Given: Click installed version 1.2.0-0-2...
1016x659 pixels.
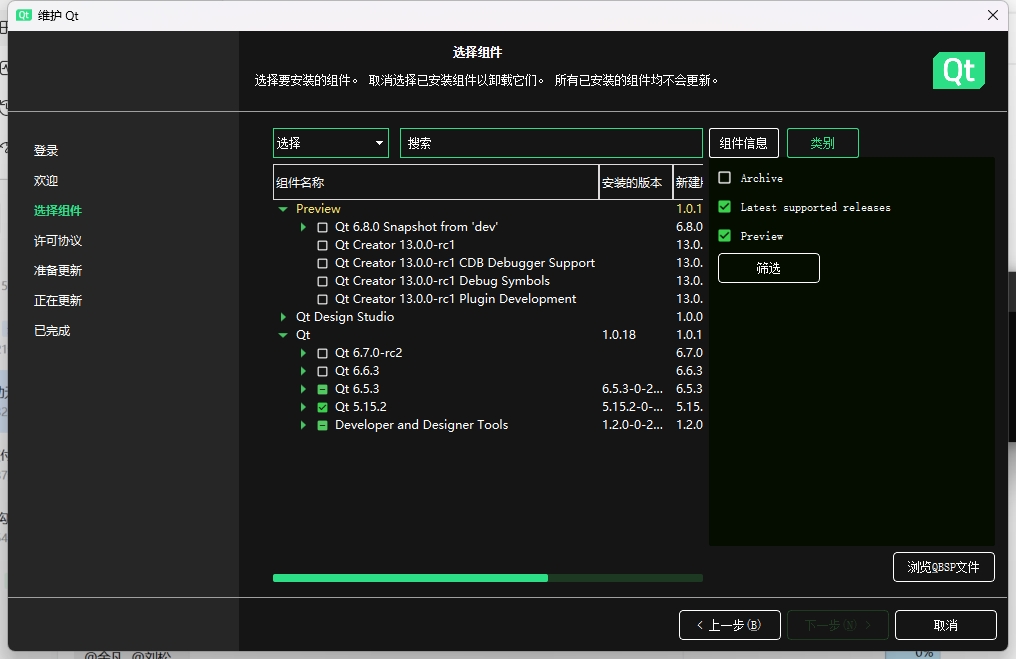Looking at the screenshot, I should tap(632, 425).
